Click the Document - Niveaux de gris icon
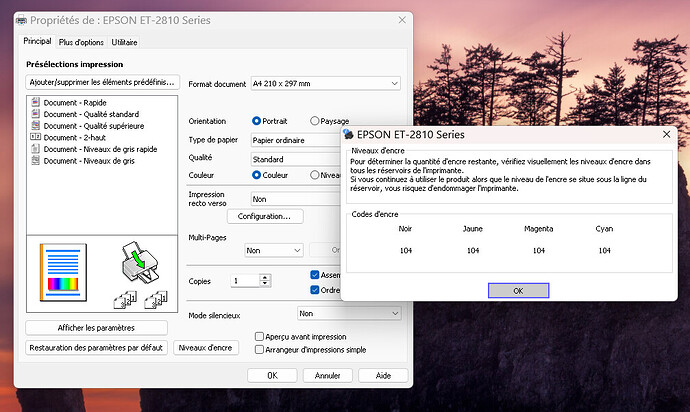The width and height of the screenshot is (690, 412). 36,161
